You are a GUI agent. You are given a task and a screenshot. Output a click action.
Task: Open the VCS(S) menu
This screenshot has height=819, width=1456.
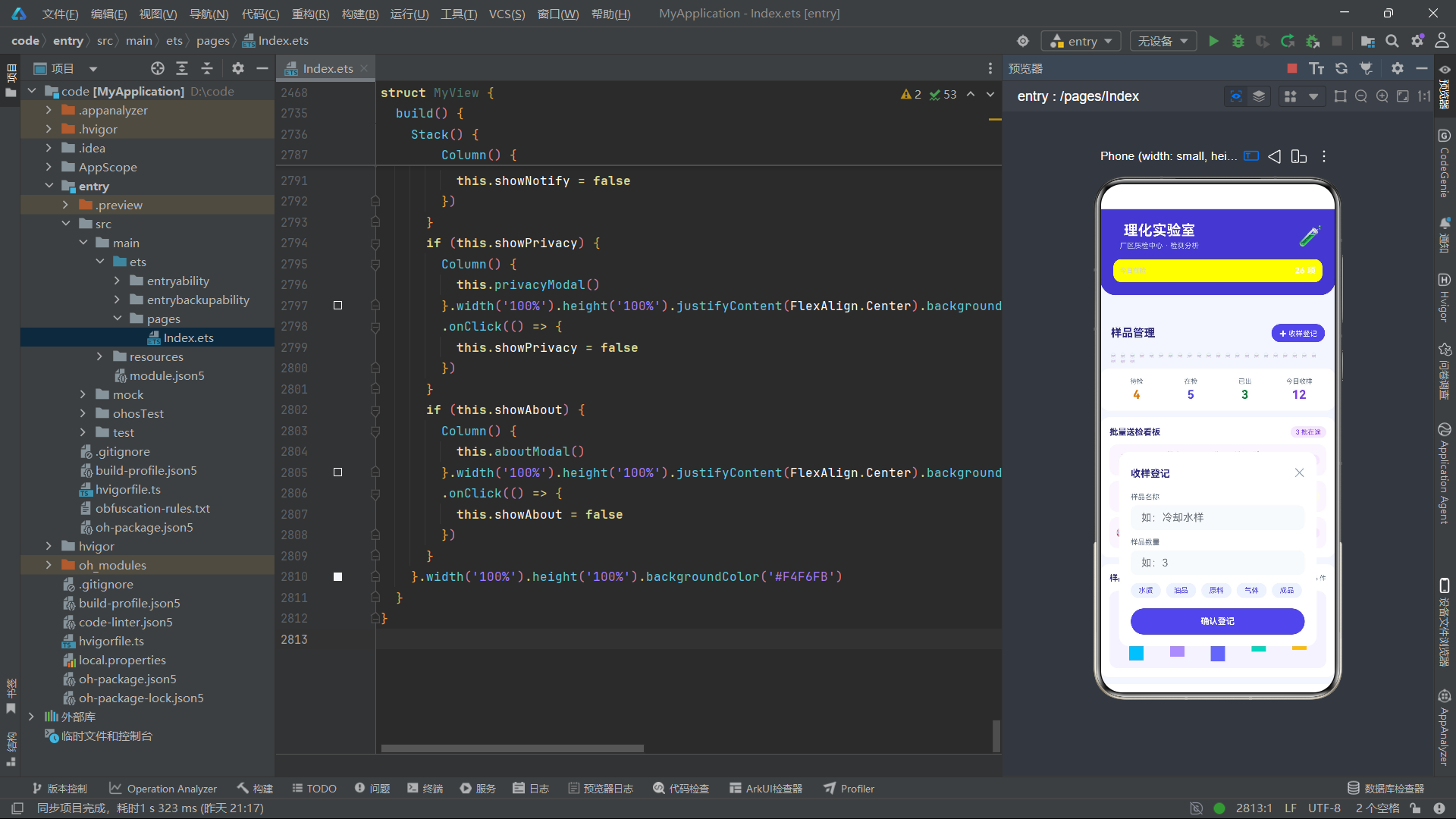pos(507,14)
